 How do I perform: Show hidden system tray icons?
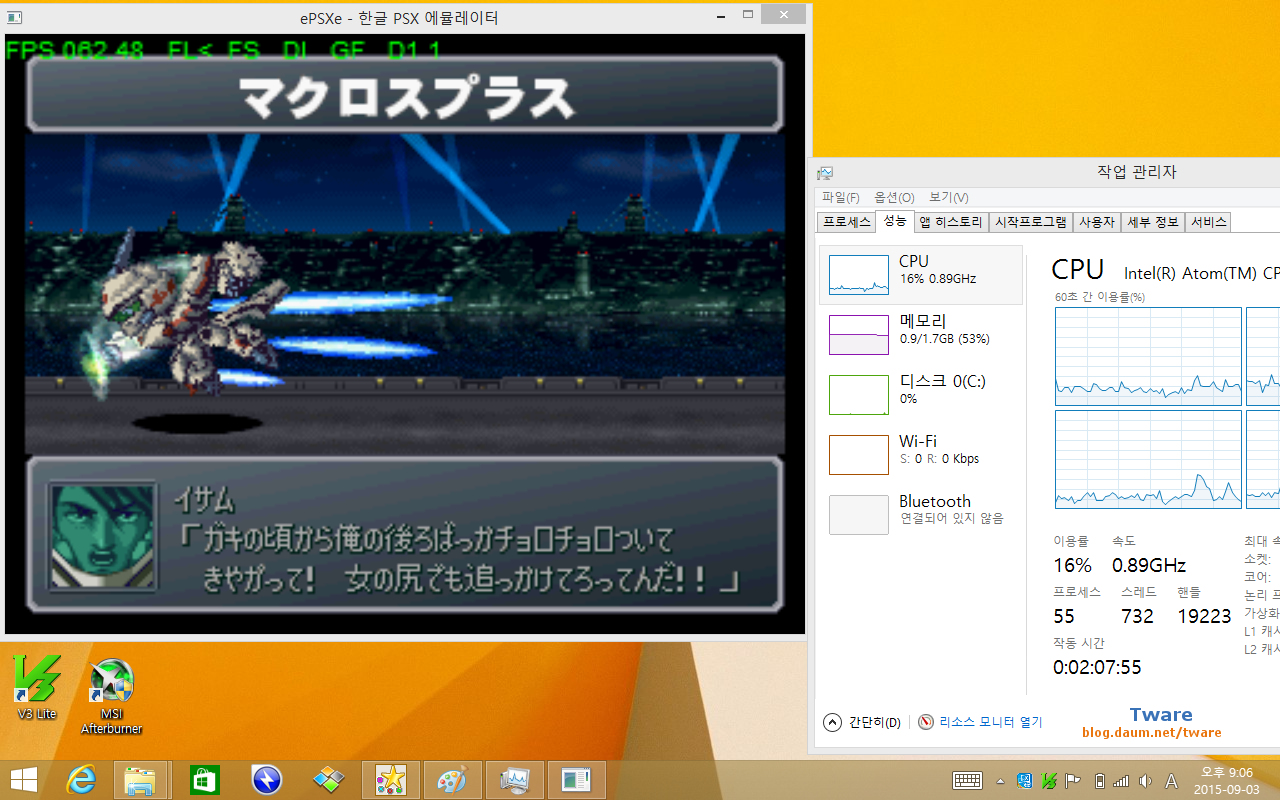click(1000, 781)
